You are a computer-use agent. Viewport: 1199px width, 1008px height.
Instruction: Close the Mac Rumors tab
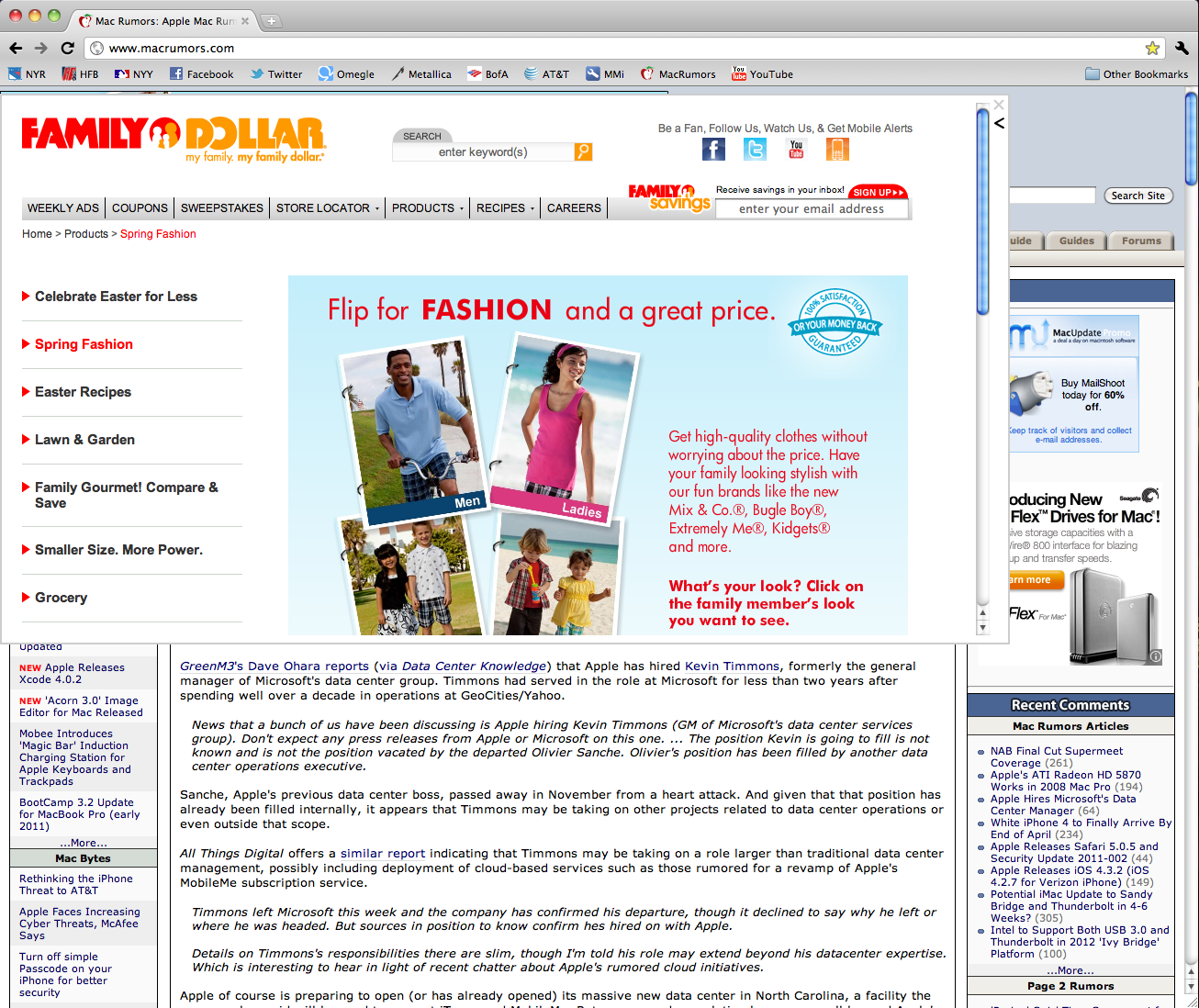coord(245,20)
